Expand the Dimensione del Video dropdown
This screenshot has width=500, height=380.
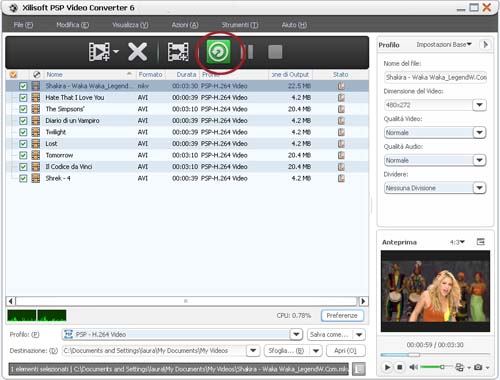tap(479, 105)
